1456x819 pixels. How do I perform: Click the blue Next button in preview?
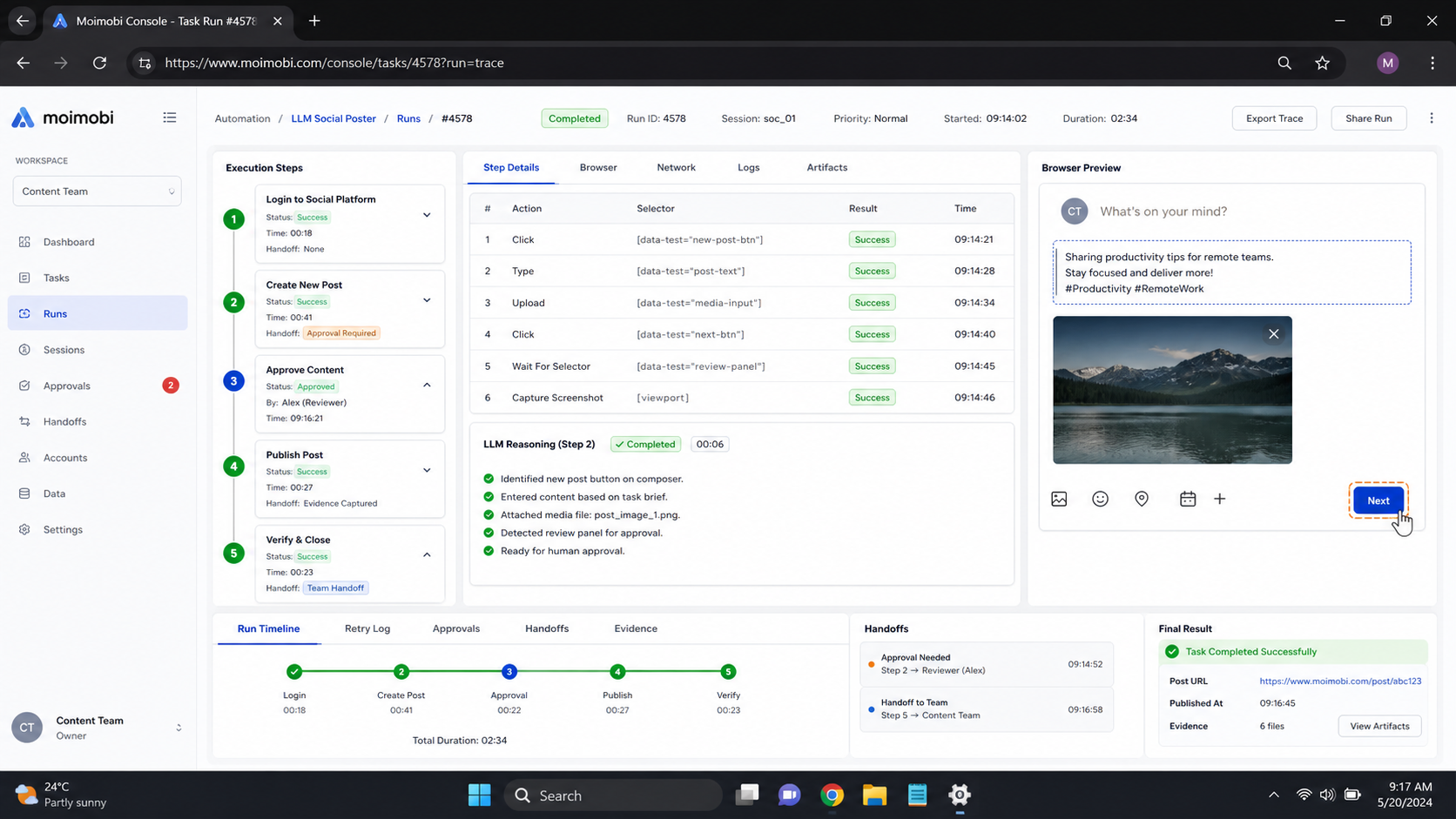(1378, 500)
